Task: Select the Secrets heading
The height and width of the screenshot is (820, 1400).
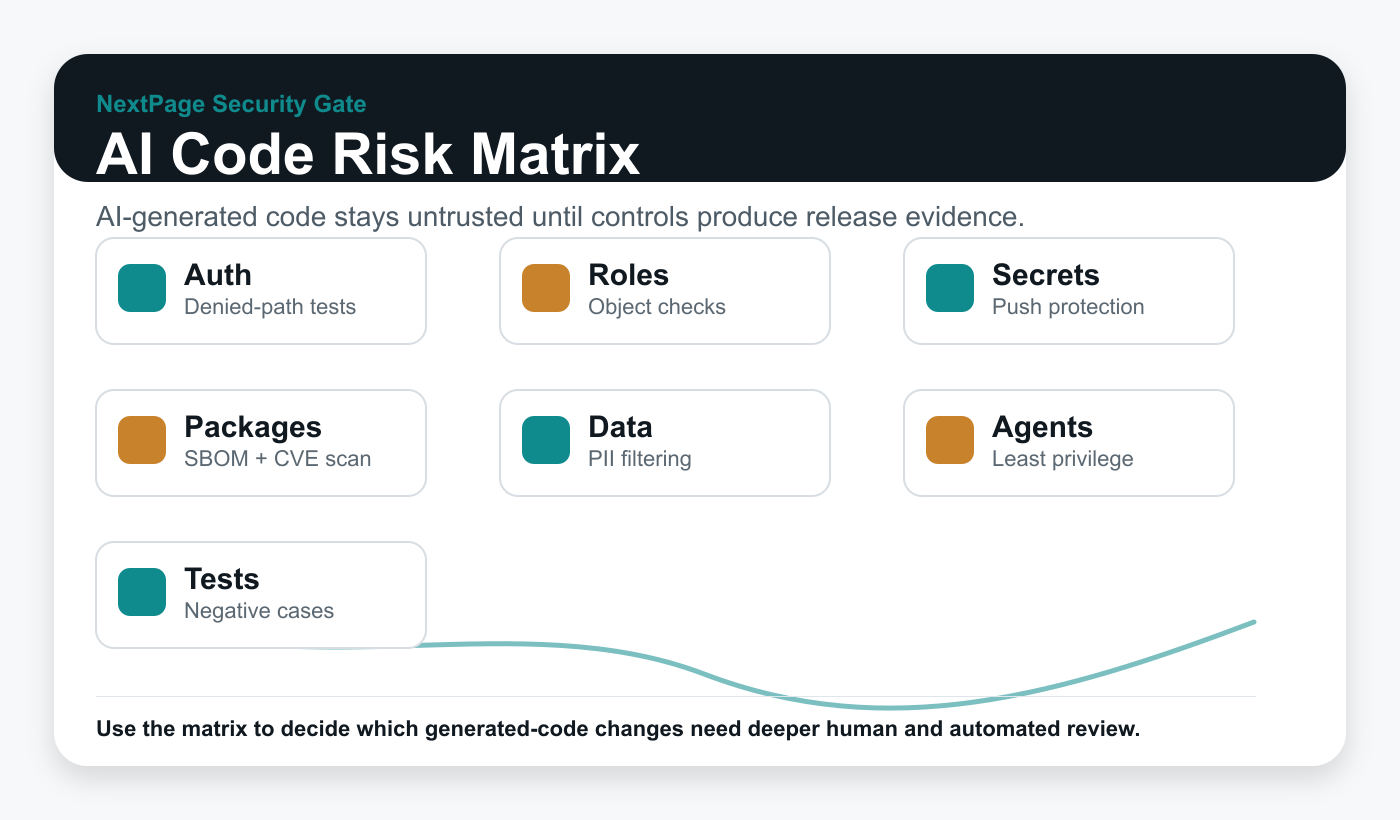Action: tap(1046, 275)
